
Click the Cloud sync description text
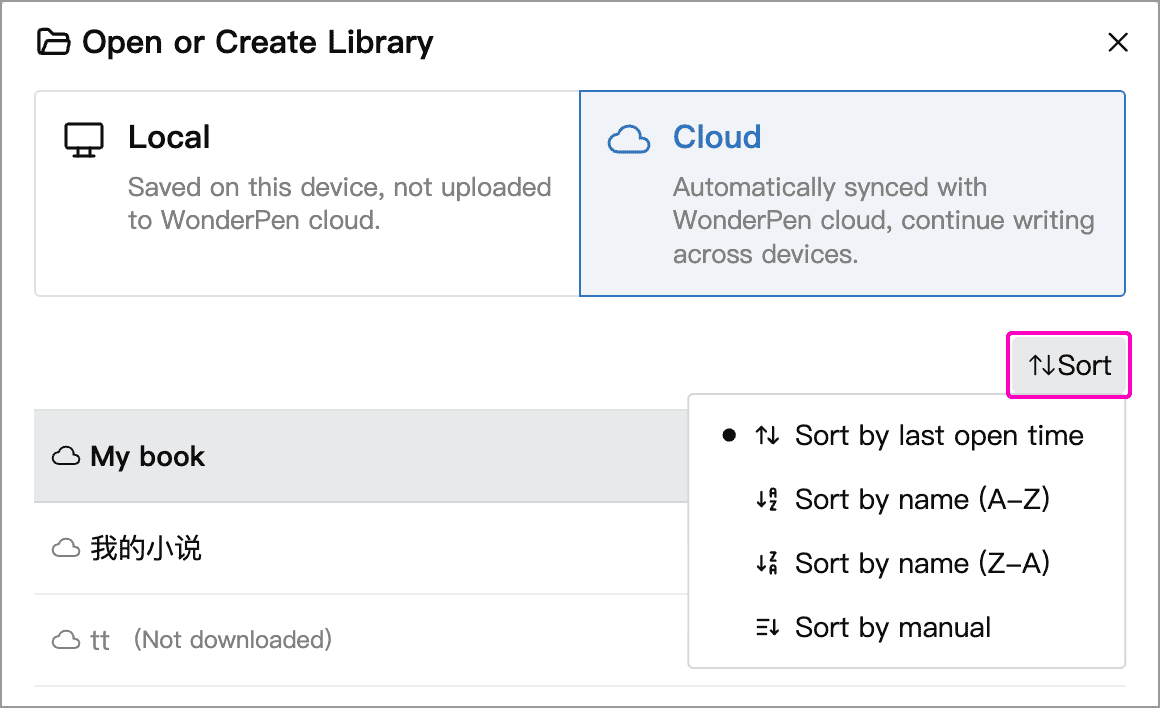click(883, 220)
